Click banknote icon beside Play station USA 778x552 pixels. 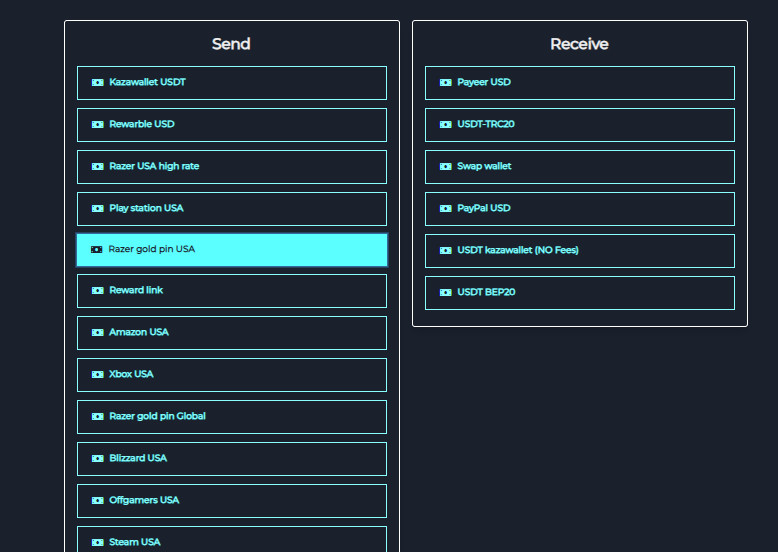click(x=98, y=208)
